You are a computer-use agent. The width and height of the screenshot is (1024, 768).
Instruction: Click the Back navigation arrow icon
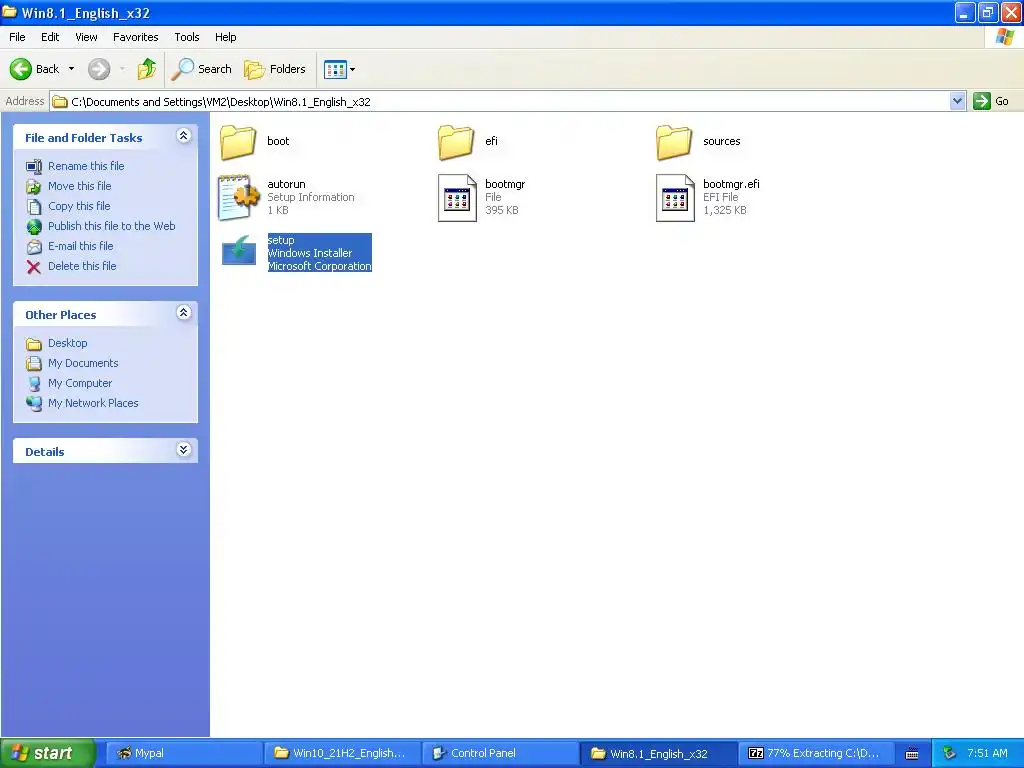pyautogui.click(x=20, y=69)
